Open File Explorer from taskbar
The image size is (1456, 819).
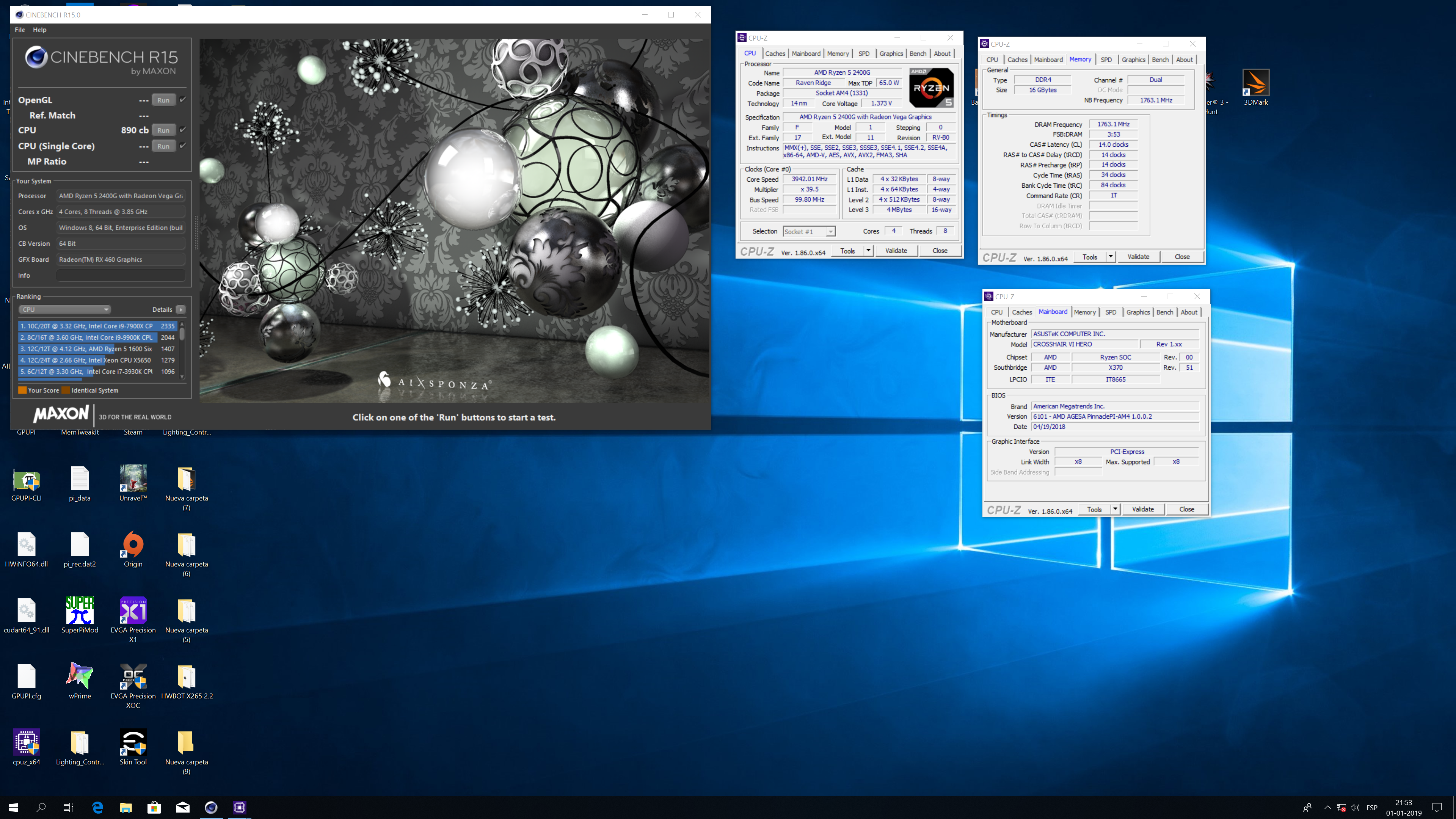(x=126, y=807)
